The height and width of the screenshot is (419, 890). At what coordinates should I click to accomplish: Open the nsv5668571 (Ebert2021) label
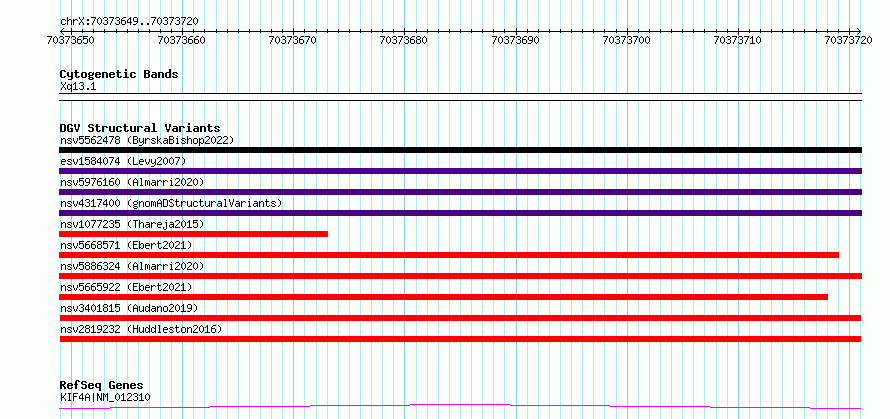(126, 245)
